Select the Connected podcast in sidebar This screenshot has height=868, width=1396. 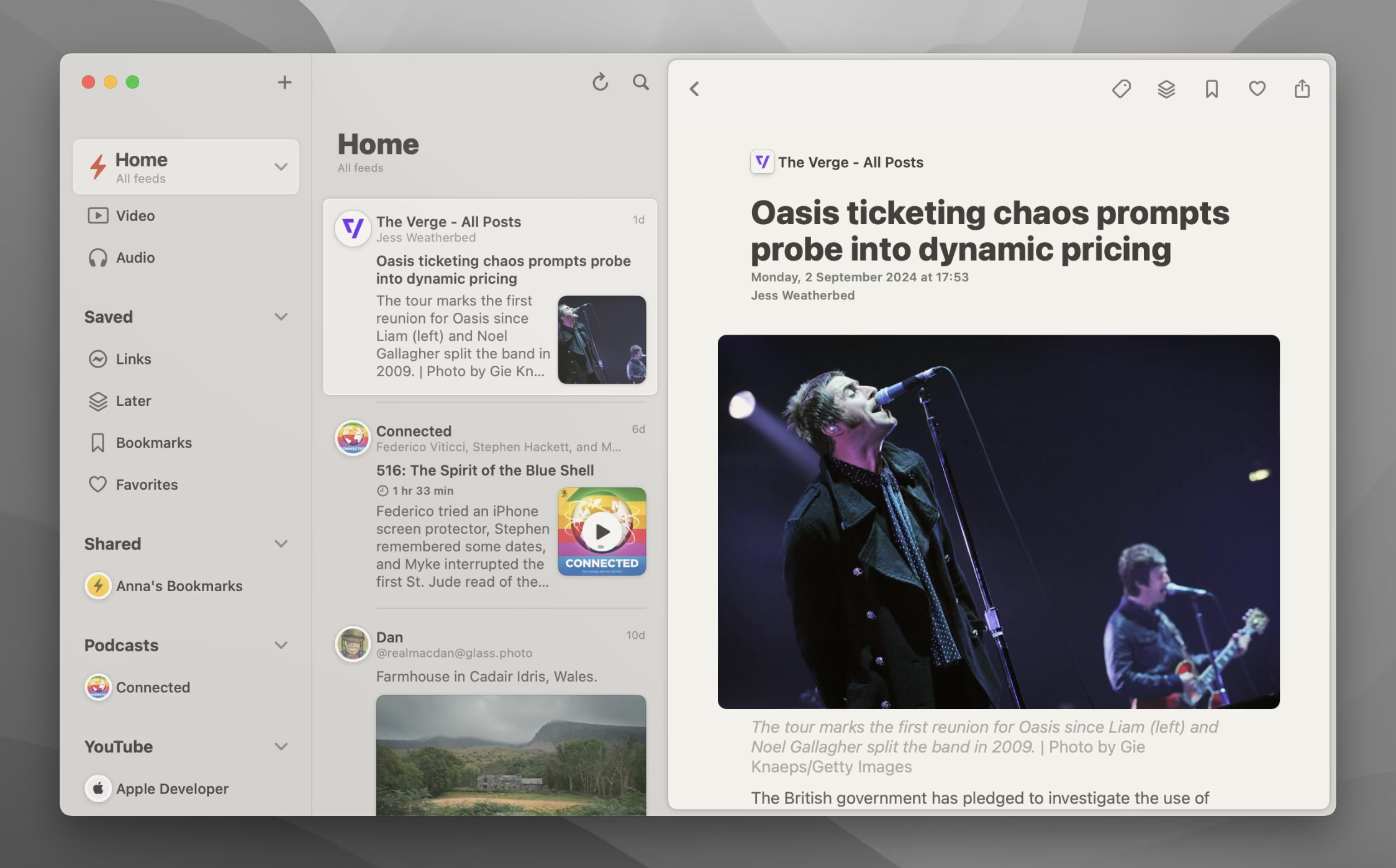pyautogui.click(x=186, y=687)
